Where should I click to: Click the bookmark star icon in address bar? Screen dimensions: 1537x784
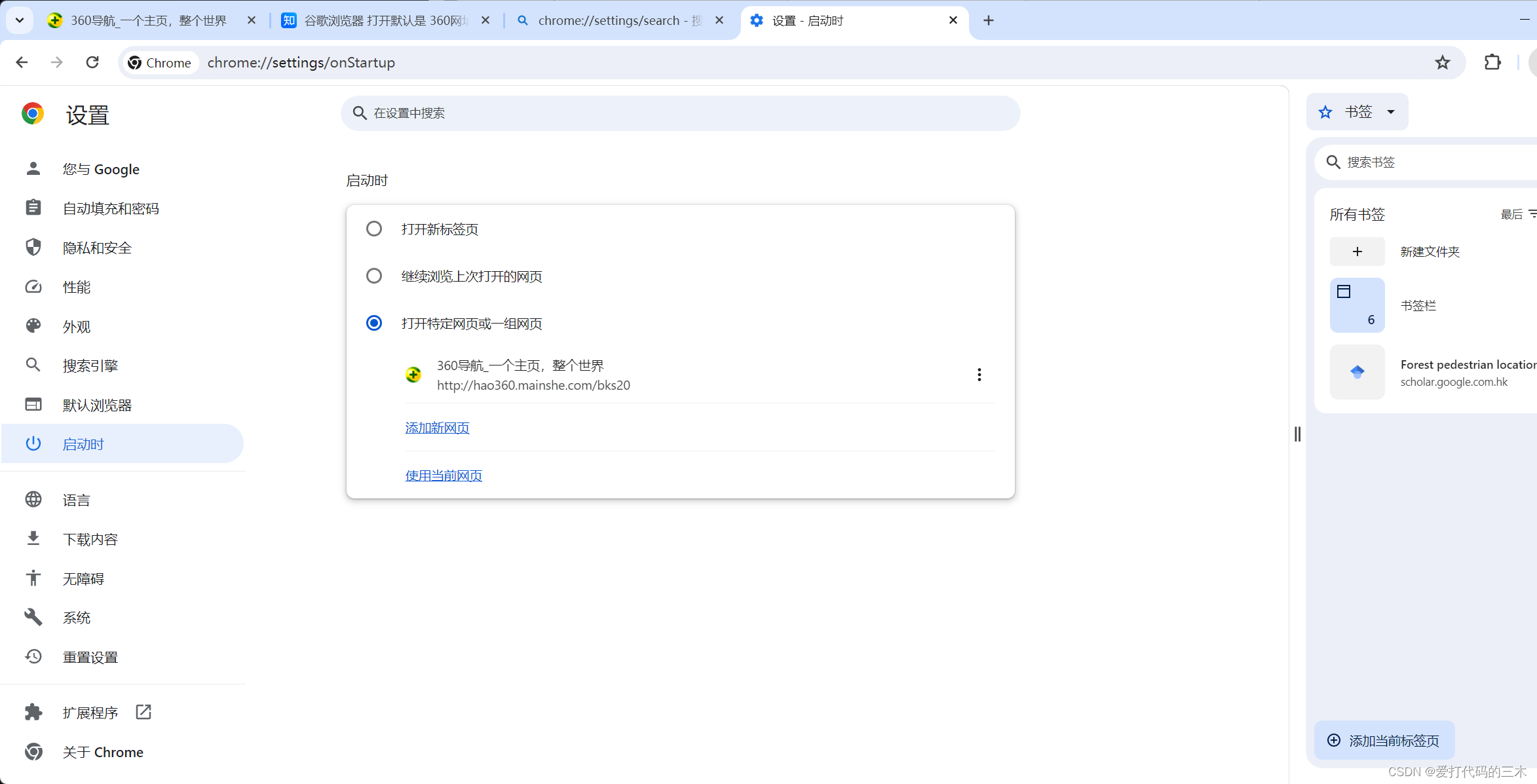click(1442, 63)
